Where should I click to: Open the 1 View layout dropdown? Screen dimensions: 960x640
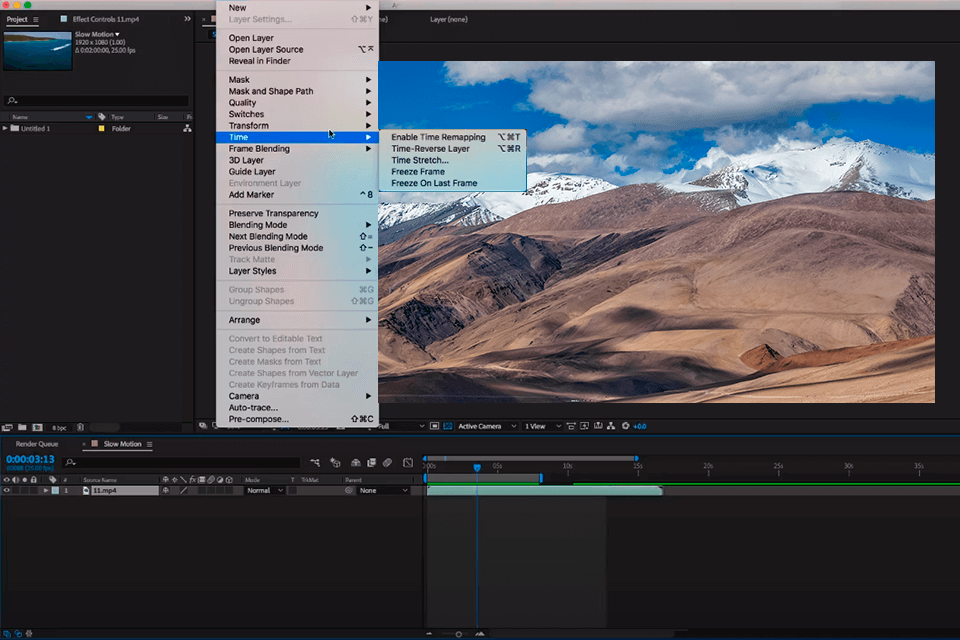(x=542, y=426)
